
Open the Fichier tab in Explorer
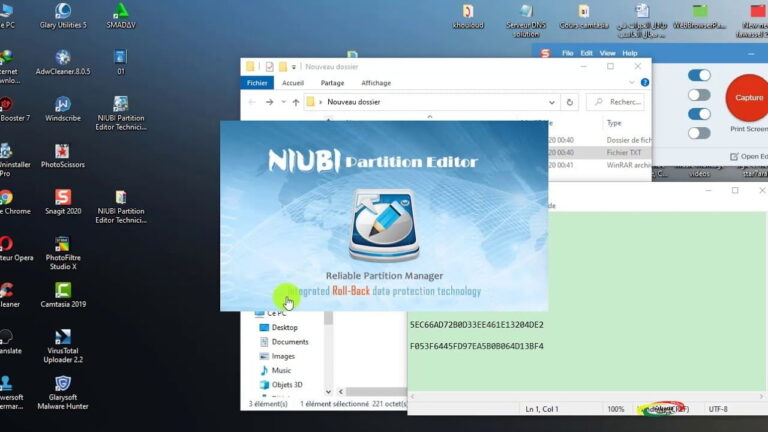tap(257, 83)
